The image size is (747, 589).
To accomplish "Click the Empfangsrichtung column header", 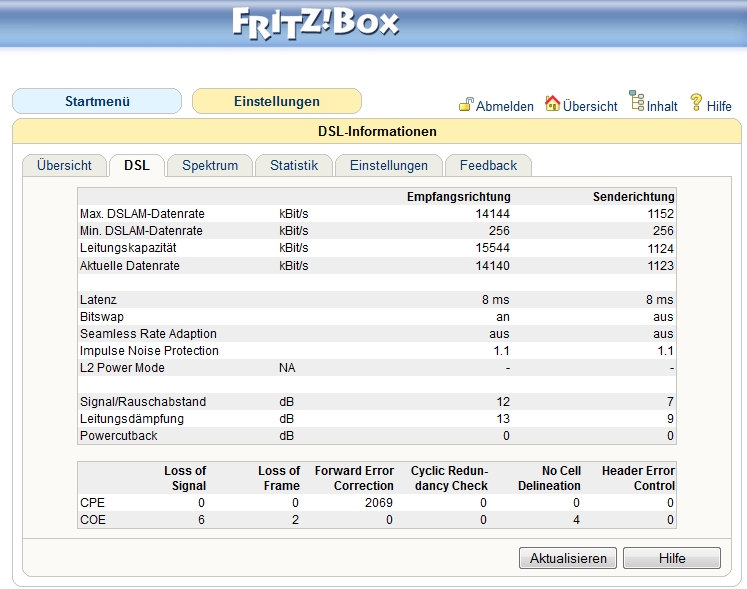I will click(x=458, y=197).
